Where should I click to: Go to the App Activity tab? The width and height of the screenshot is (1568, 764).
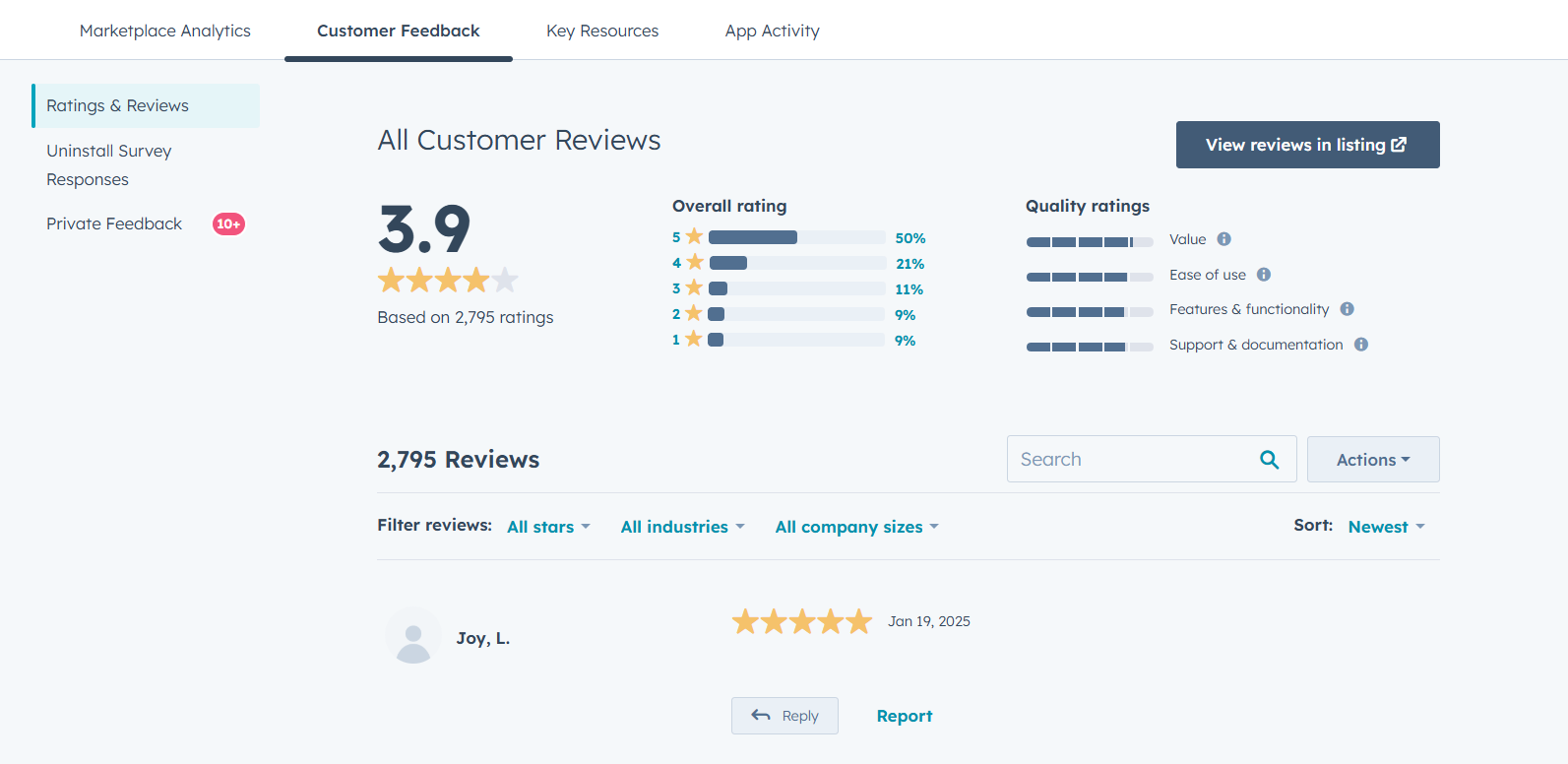point(772,31)
